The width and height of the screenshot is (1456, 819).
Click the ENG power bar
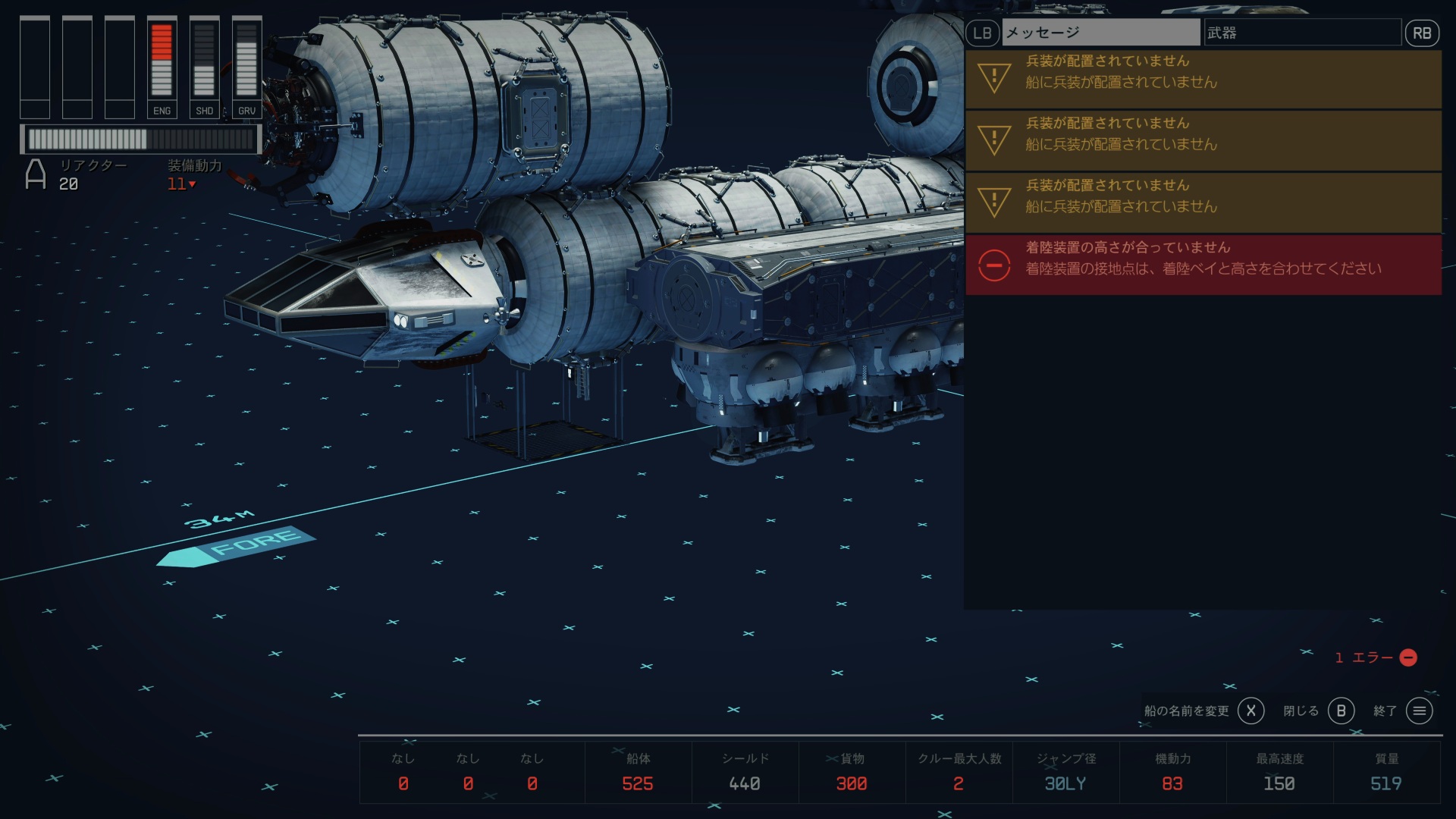(x=162, y=67)
